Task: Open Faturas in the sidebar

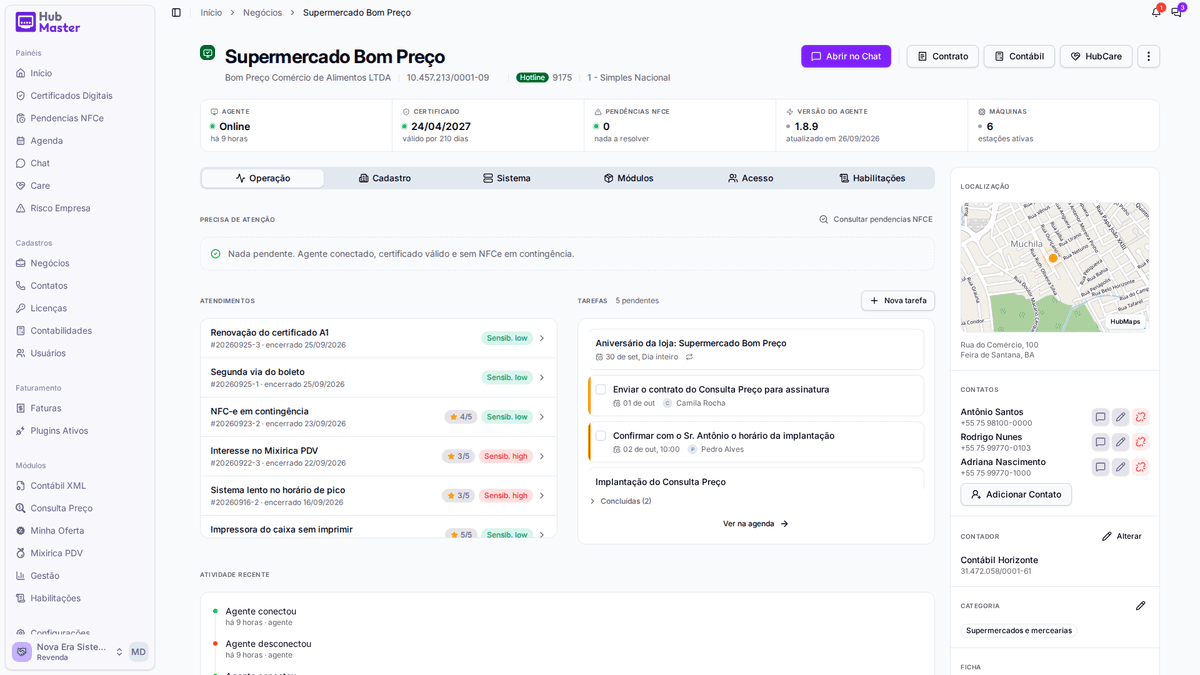Action: (82, 408)
